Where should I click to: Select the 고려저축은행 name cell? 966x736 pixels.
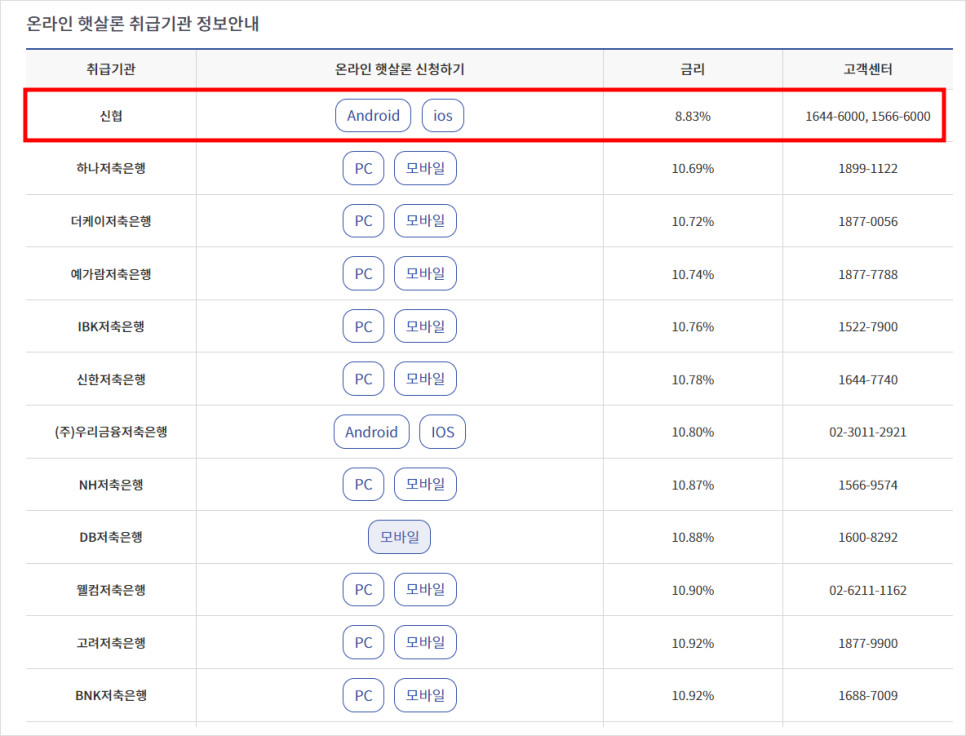111,642
